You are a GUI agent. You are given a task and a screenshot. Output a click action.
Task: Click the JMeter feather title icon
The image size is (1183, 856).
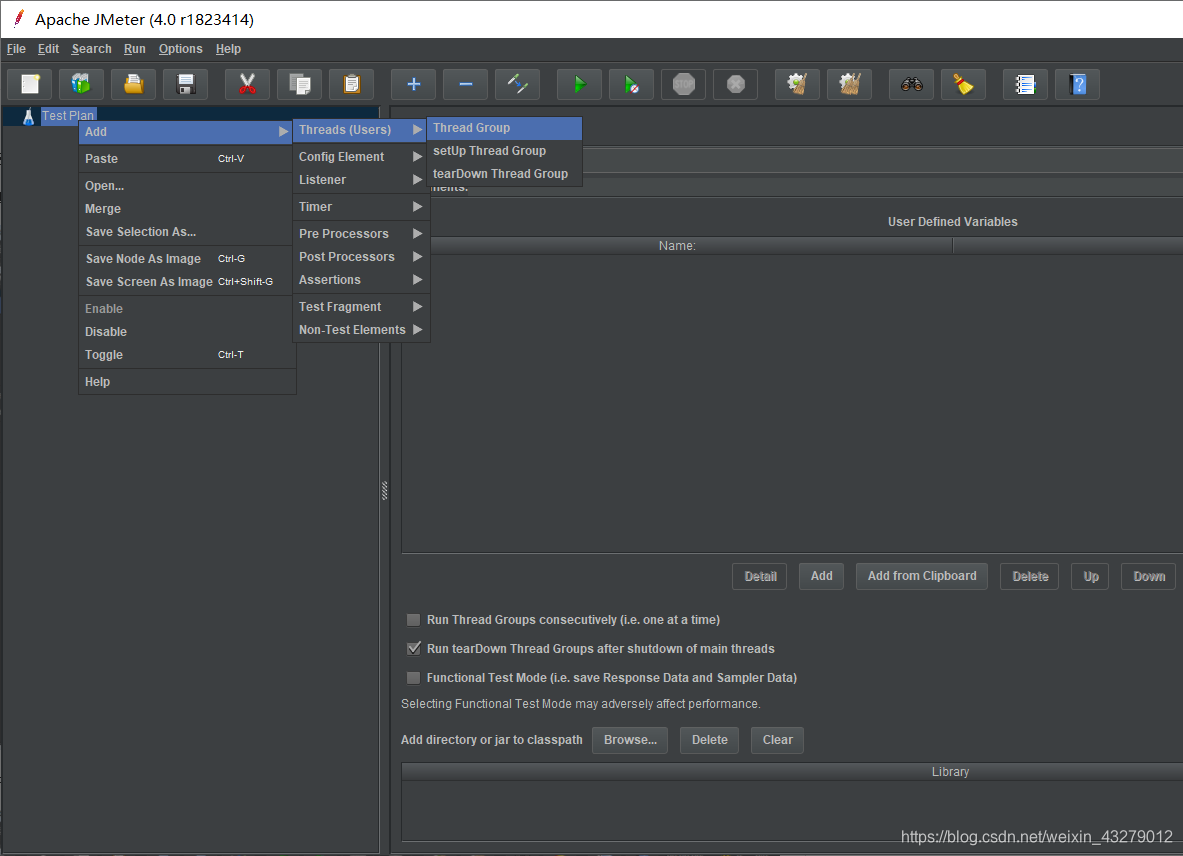click(x=19, y=18)
